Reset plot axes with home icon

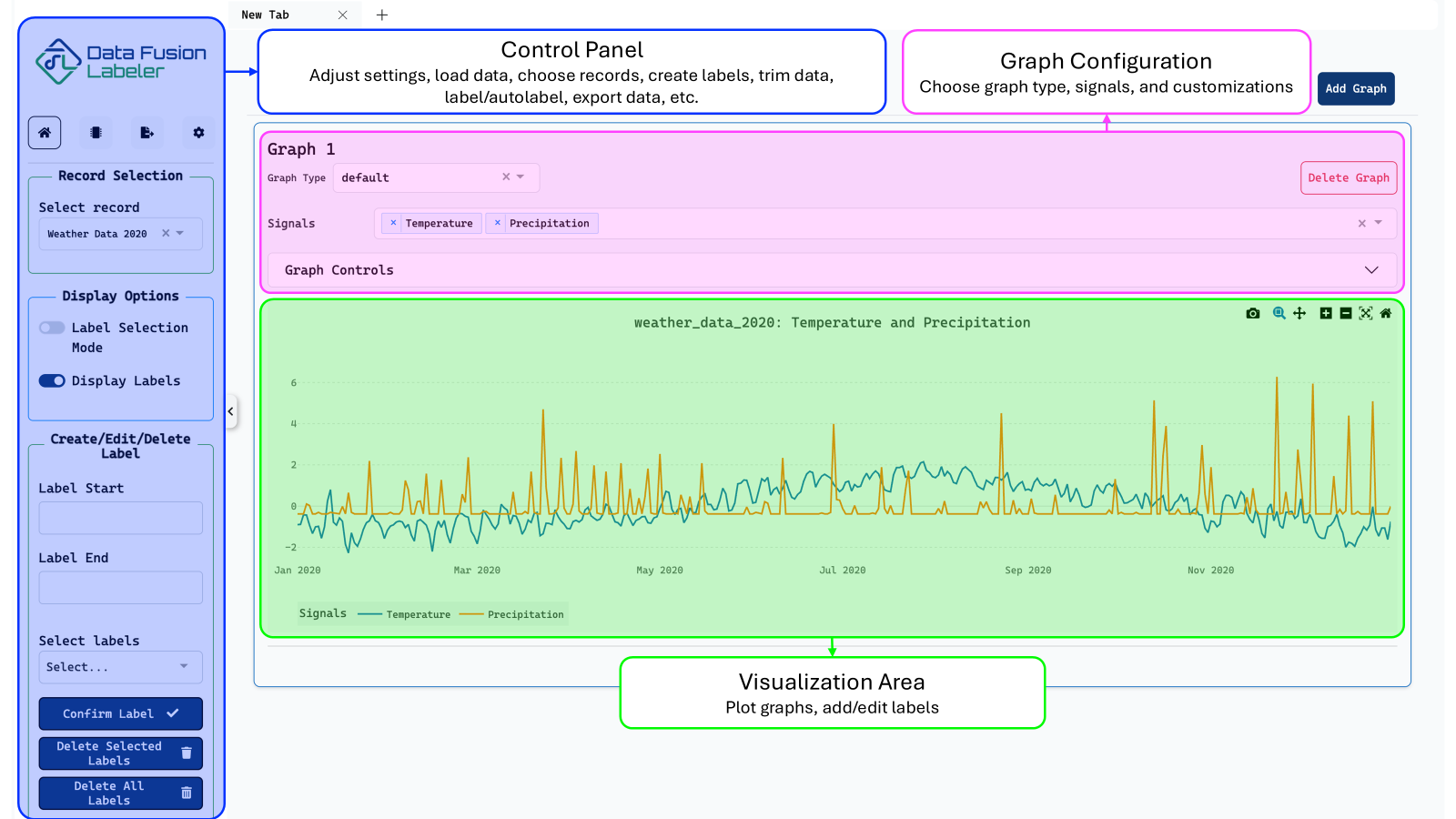click(x=1386, y=313)
